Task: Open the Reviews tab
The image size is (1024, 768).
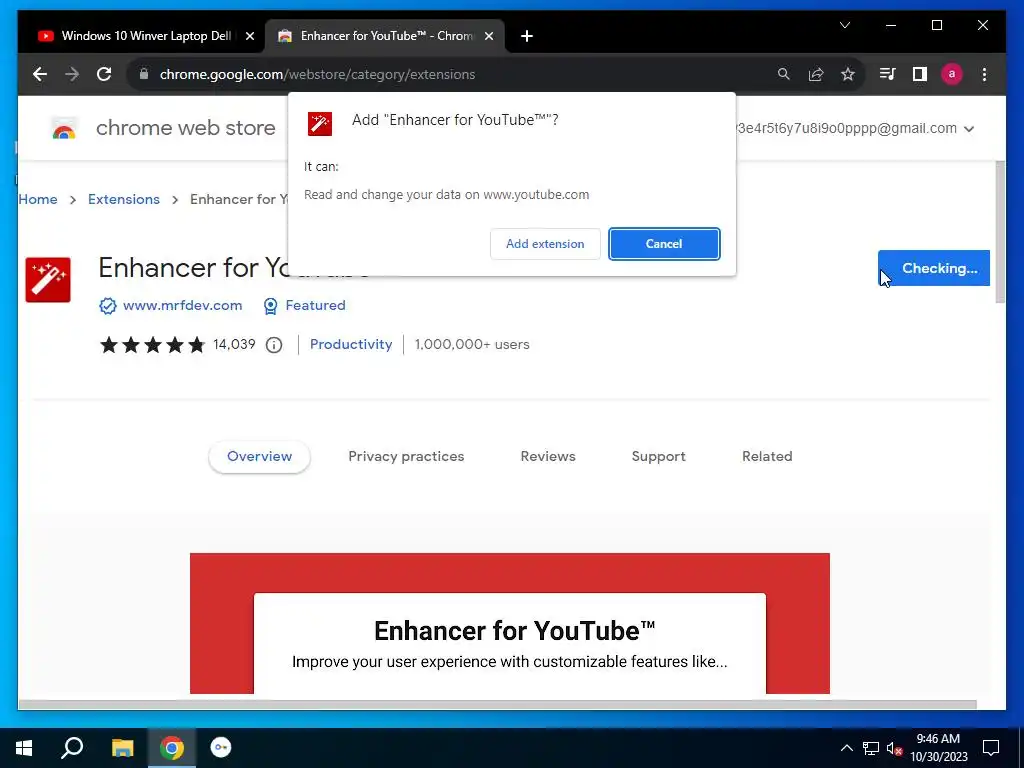Action: 548,456
